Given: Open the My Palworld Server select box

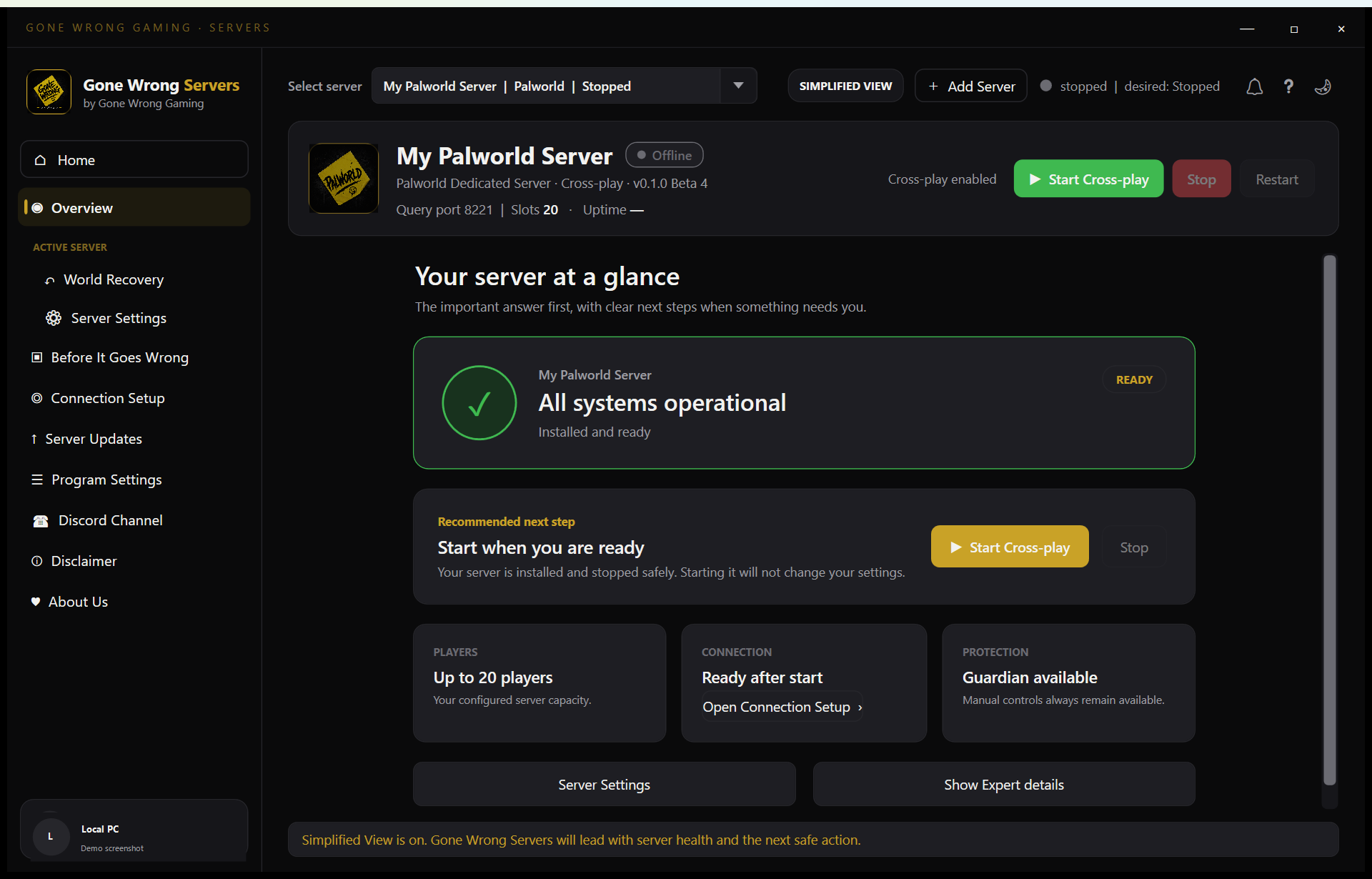Looking at the screenshot, I should click(x=564, y=86).
